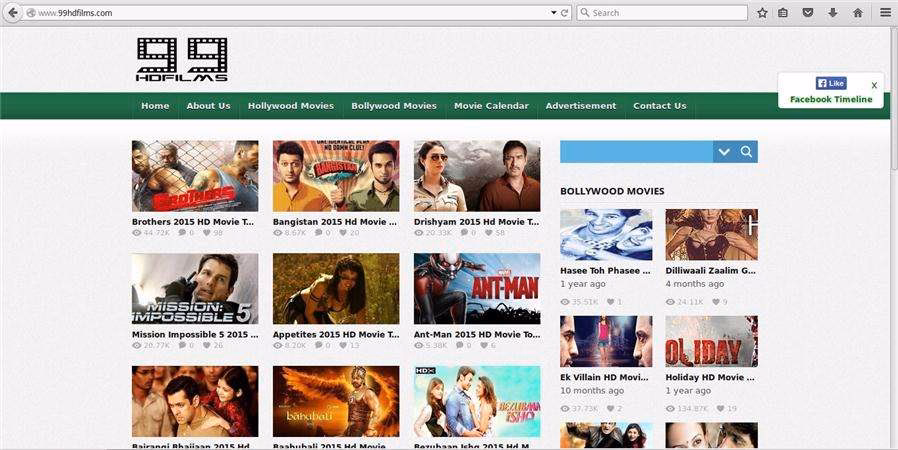Click the Ek Villain HD Movie title
The image size is (898, 450).
(x=604, y=378)
